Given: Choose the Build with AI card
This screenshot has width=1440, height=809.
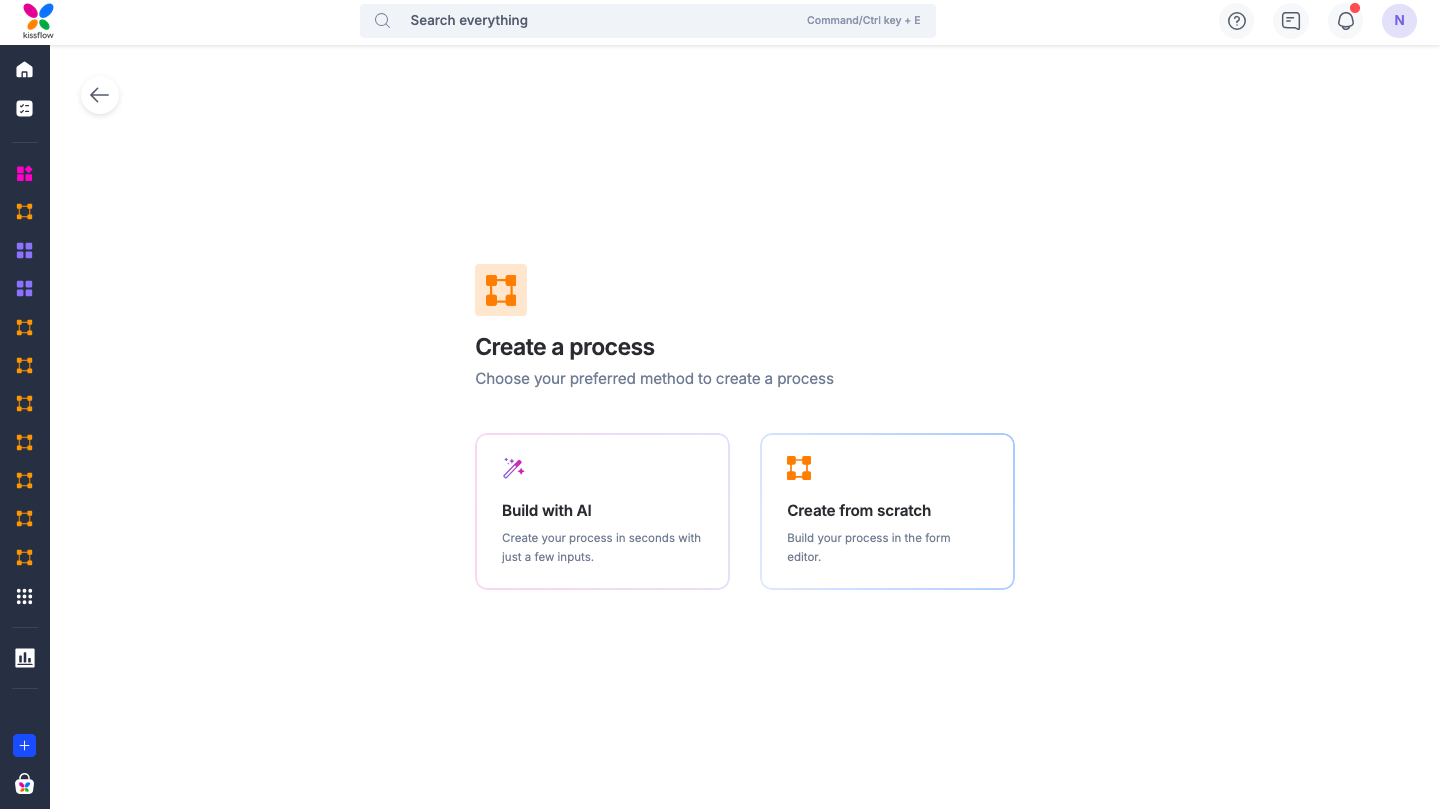Looking at the screenshot, I should pyautogui.click(x=602, y=511).
